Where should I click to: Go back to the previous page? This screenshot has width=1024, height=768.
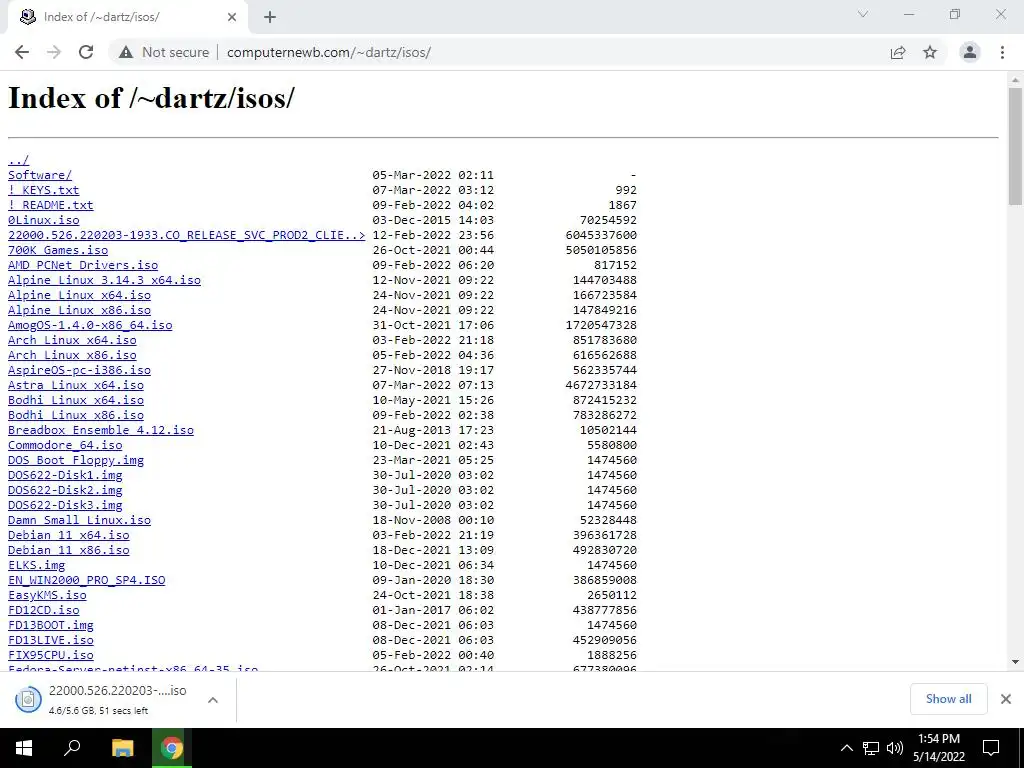pyautogui.click(x=22, y=52)
